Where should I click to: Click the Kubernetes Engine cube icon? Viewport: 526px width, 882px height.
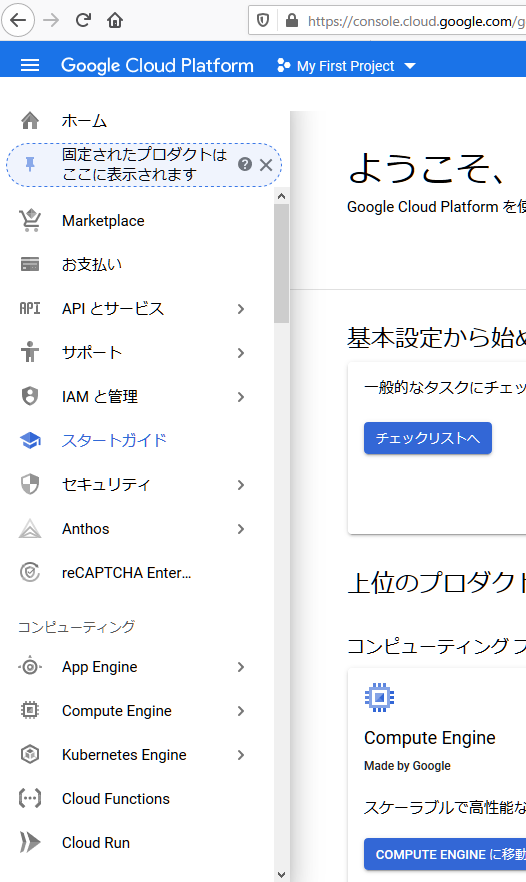coord(30,755)
